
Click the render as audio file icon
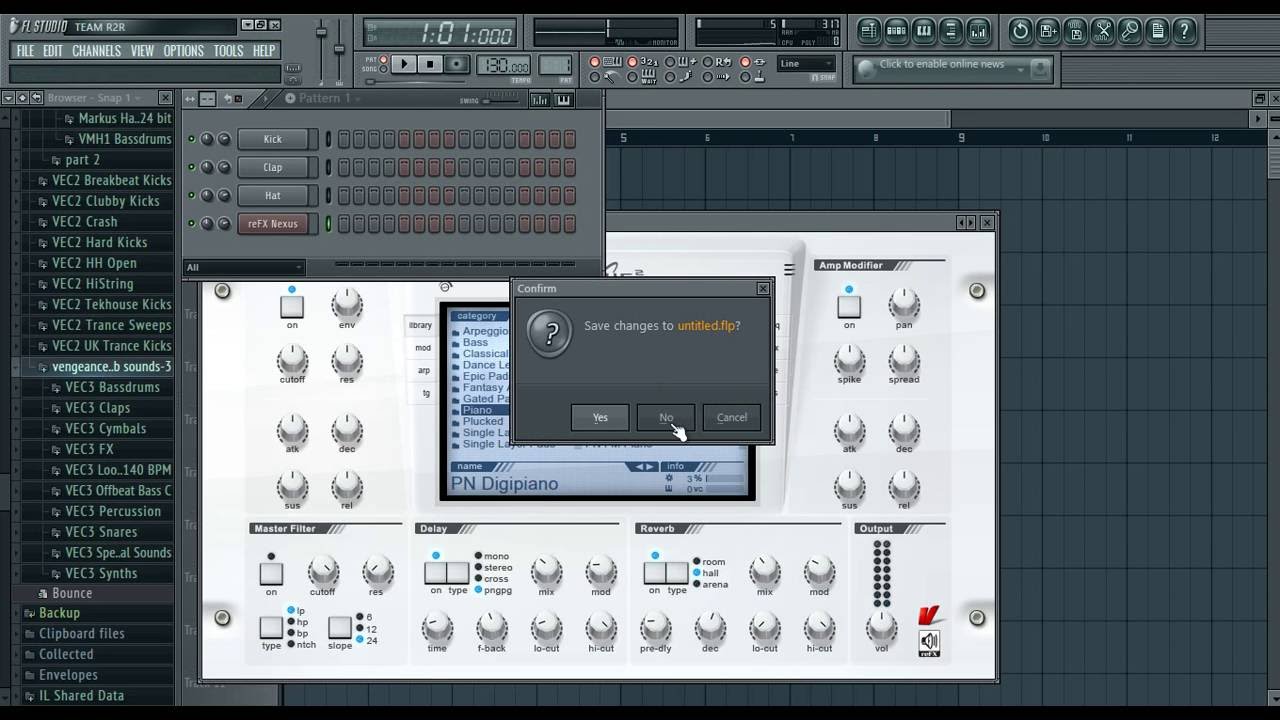tap(1075, 31)
